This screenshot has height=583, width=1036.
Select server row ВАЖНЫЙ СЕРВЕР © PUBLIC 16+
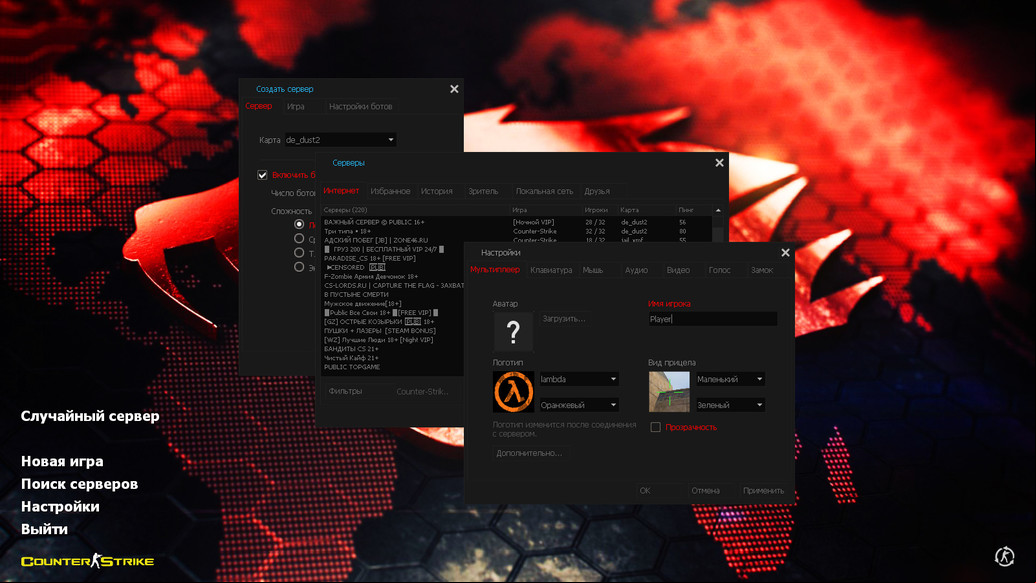(517, 222)
